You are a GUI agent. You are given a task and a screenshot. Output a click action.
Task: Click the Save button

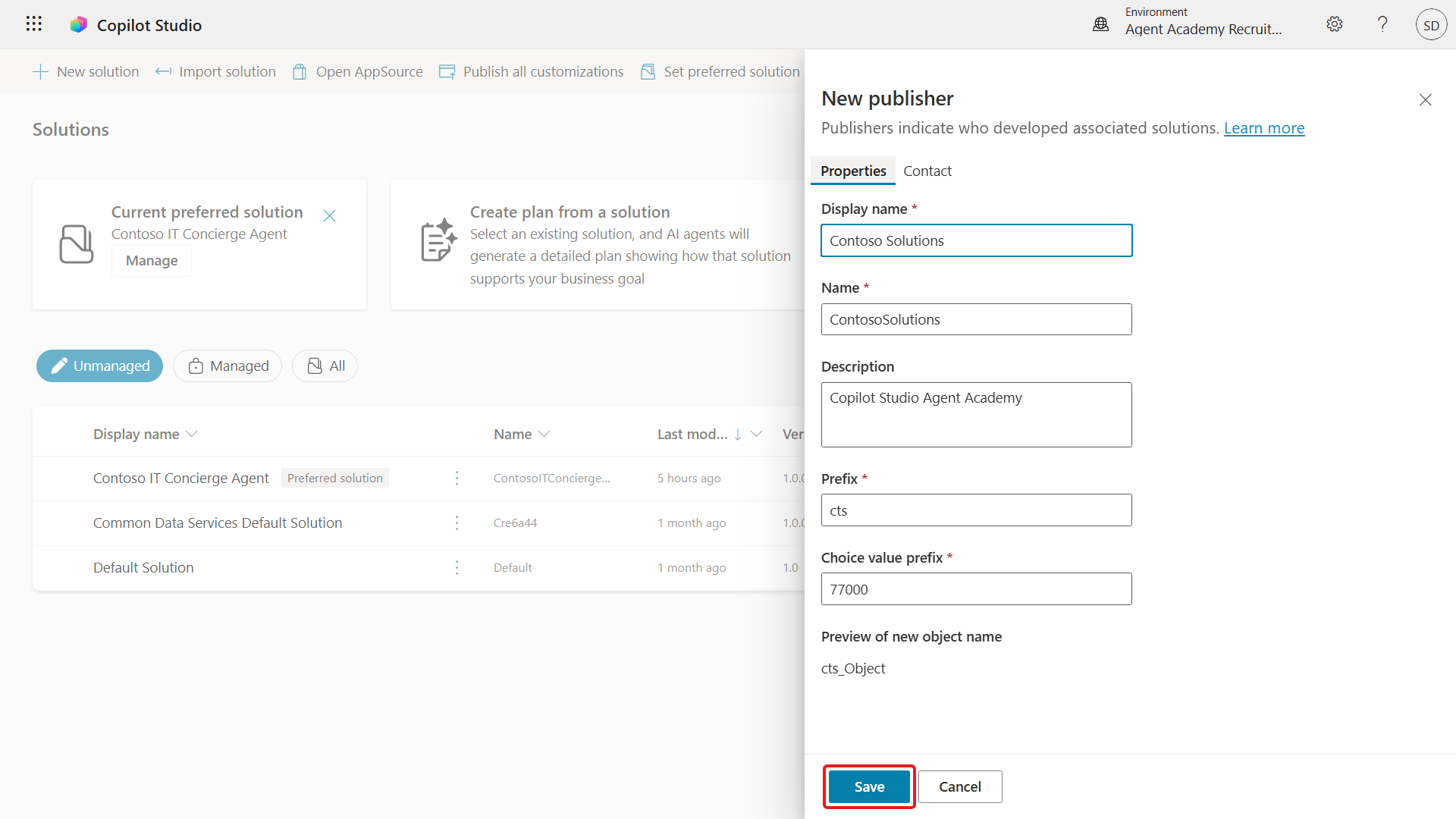click(x=869, y=786)
